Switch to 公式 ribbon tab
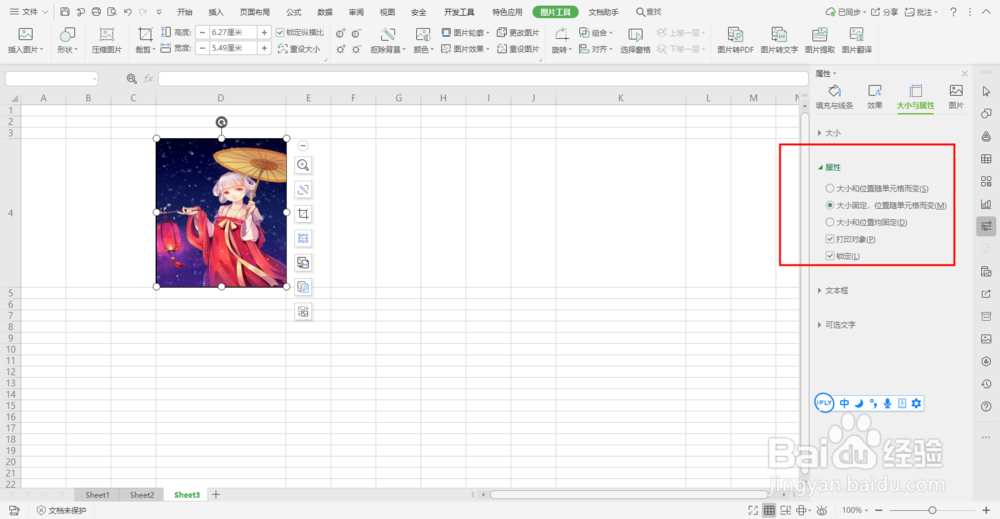1000x519 pixels. [293, 11]
